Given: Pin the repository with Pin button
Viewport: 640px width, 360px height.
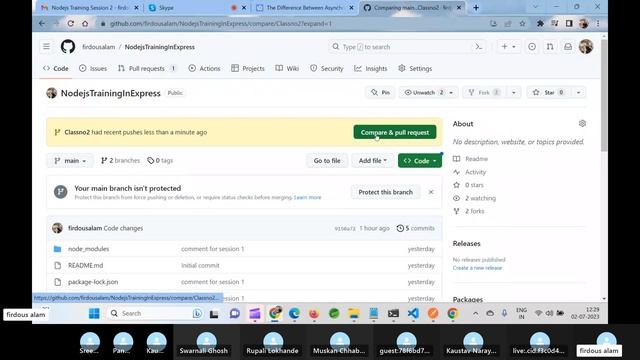Looking at the screenshot, I should (380, 93).
